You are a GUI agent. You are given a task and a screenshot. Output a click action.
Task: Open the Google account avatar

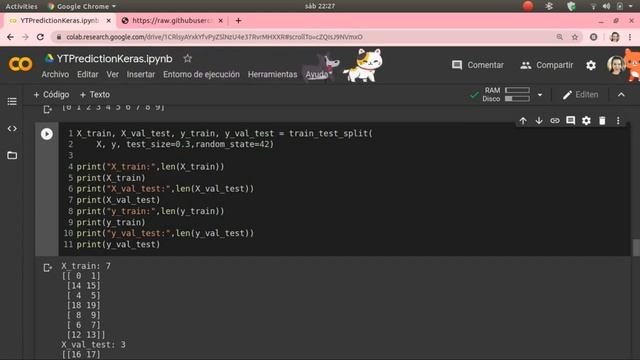[616, 65]
